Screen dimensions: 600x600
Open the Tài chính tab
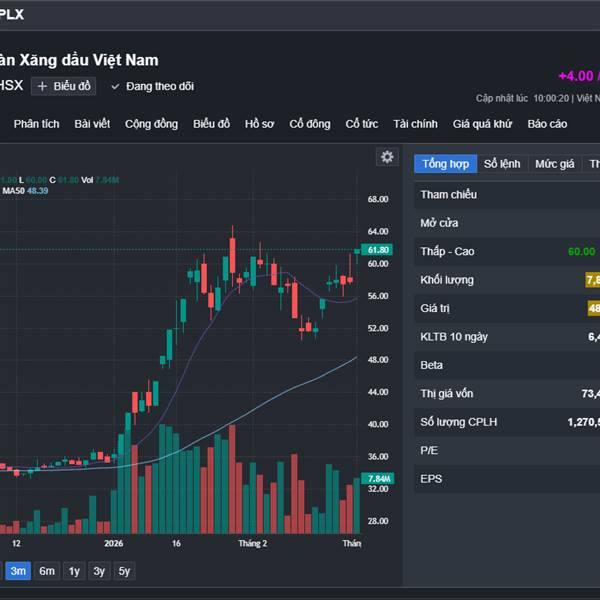tap(415, 124)
